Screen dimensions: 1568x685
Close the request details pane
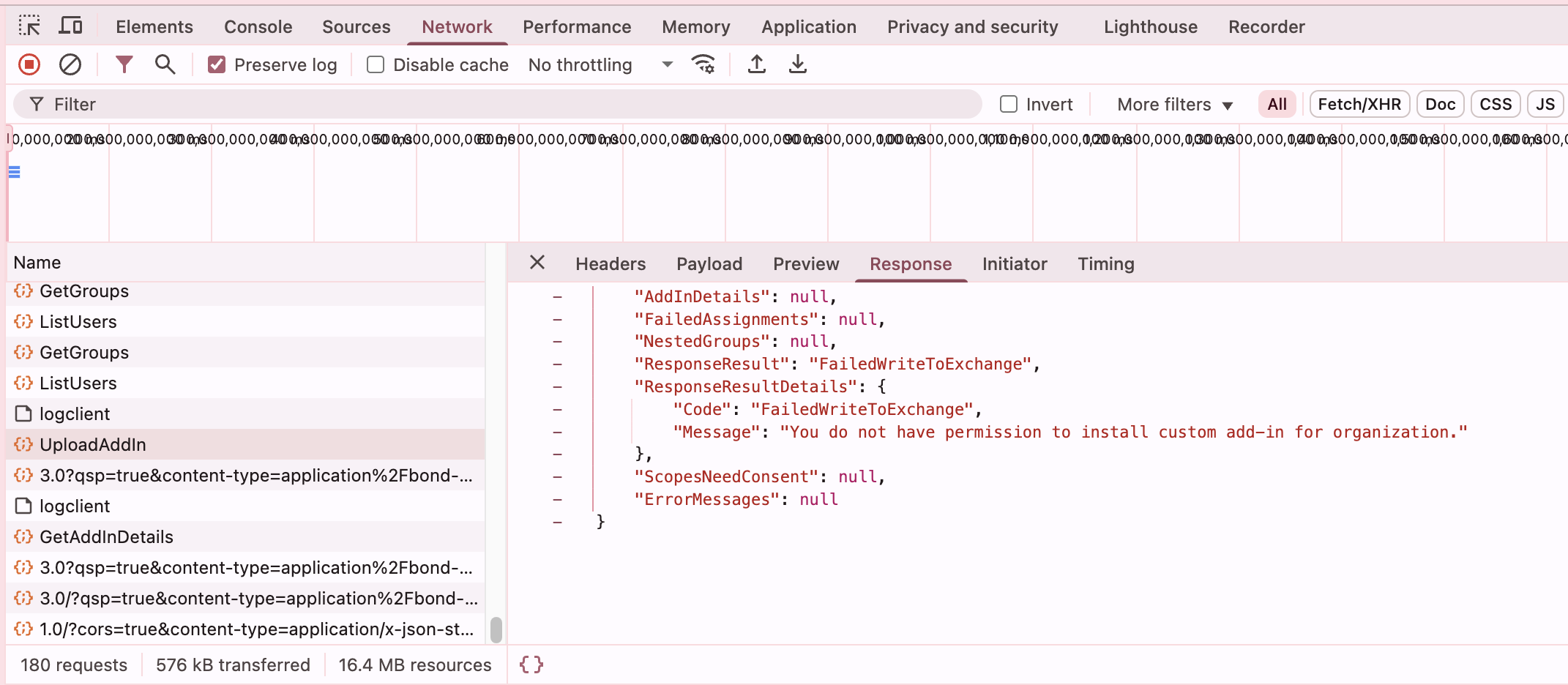[537, 263]
